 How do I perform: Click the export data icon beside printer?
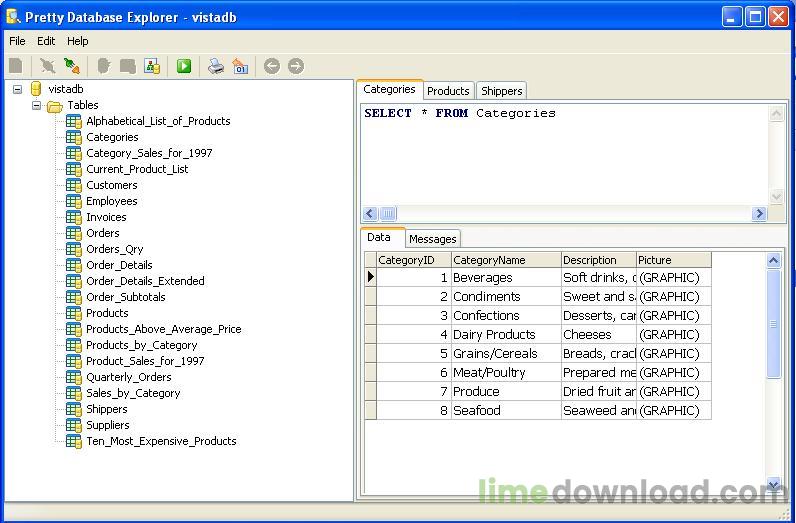tap(239, 66)
